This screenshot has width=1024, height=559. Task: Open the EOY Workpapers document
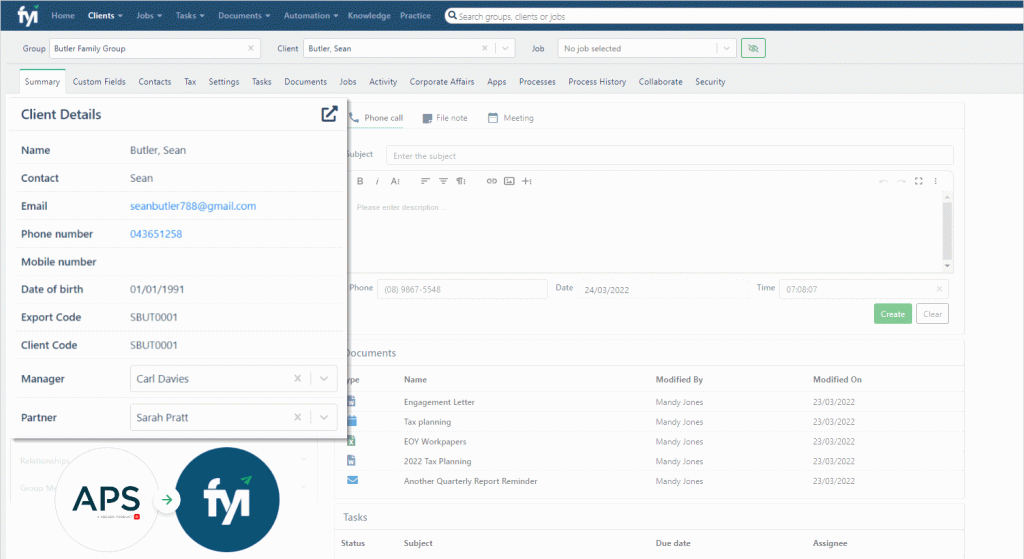[x=435, y=441]
